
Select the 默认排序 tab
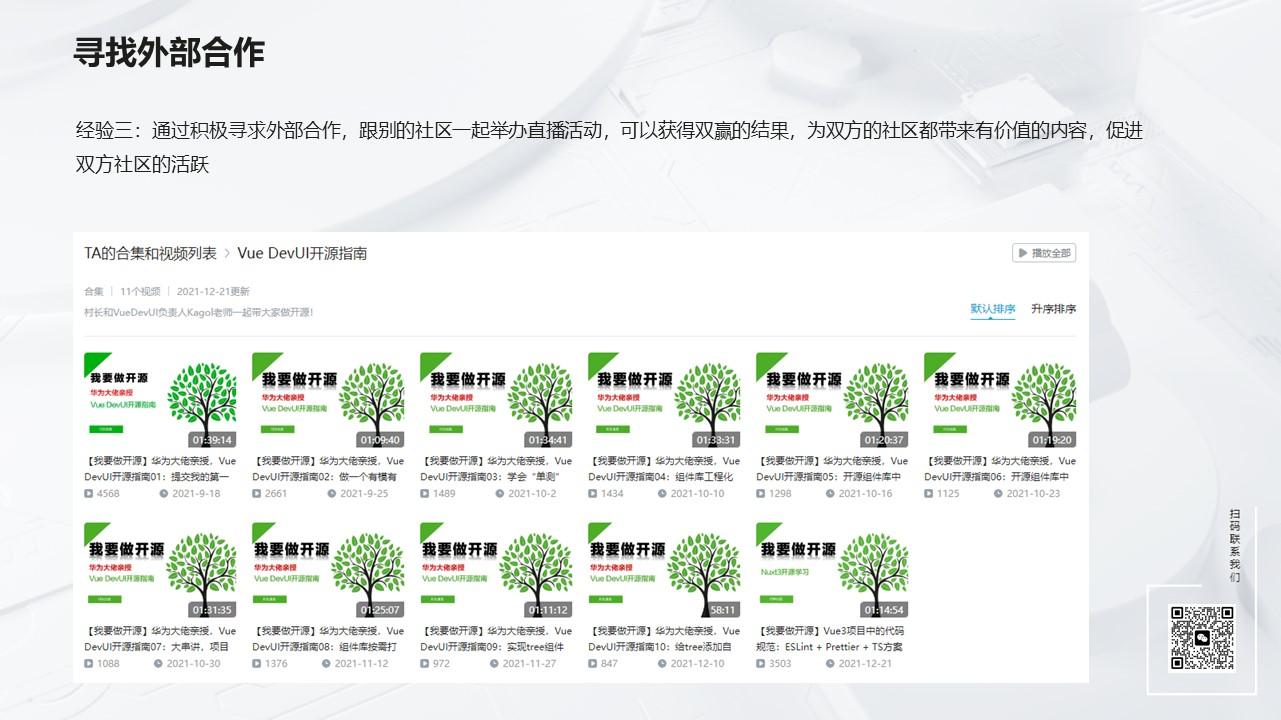pyautogui.click(x=991, y=309)
